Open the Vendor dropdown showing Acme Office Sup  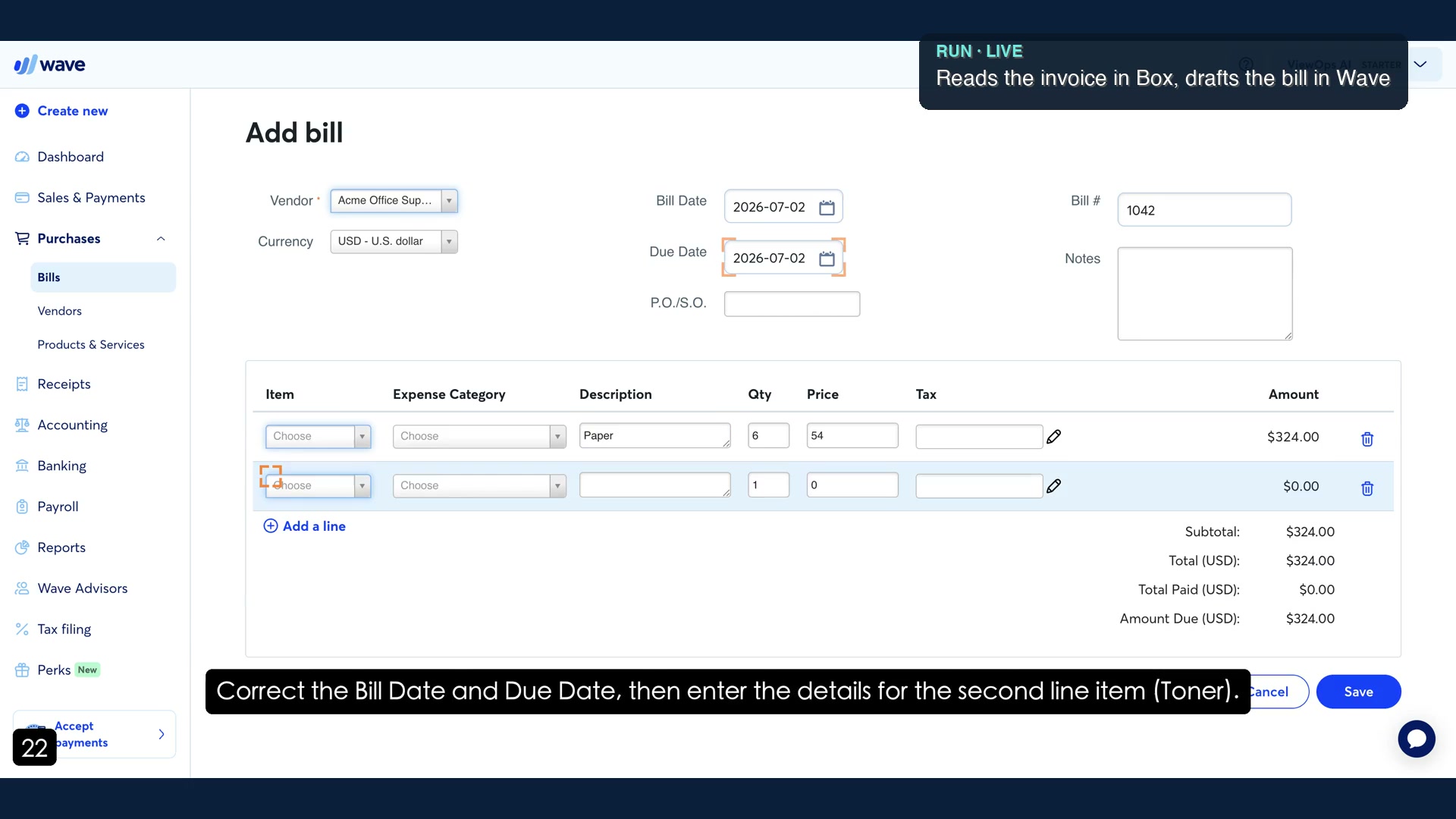click(394, 201)
